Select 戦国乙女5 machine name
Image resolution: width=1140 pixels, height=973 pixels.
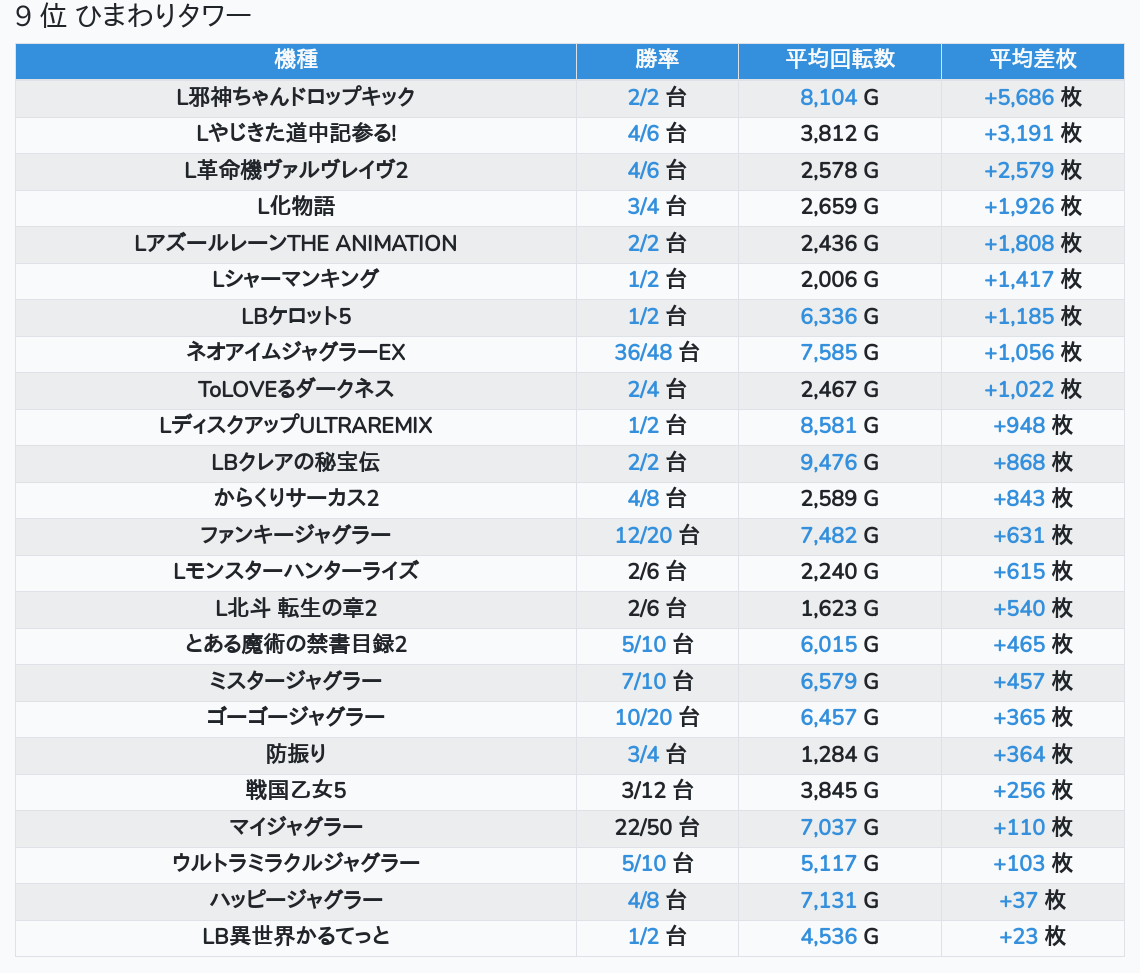[x=296, y=791]
